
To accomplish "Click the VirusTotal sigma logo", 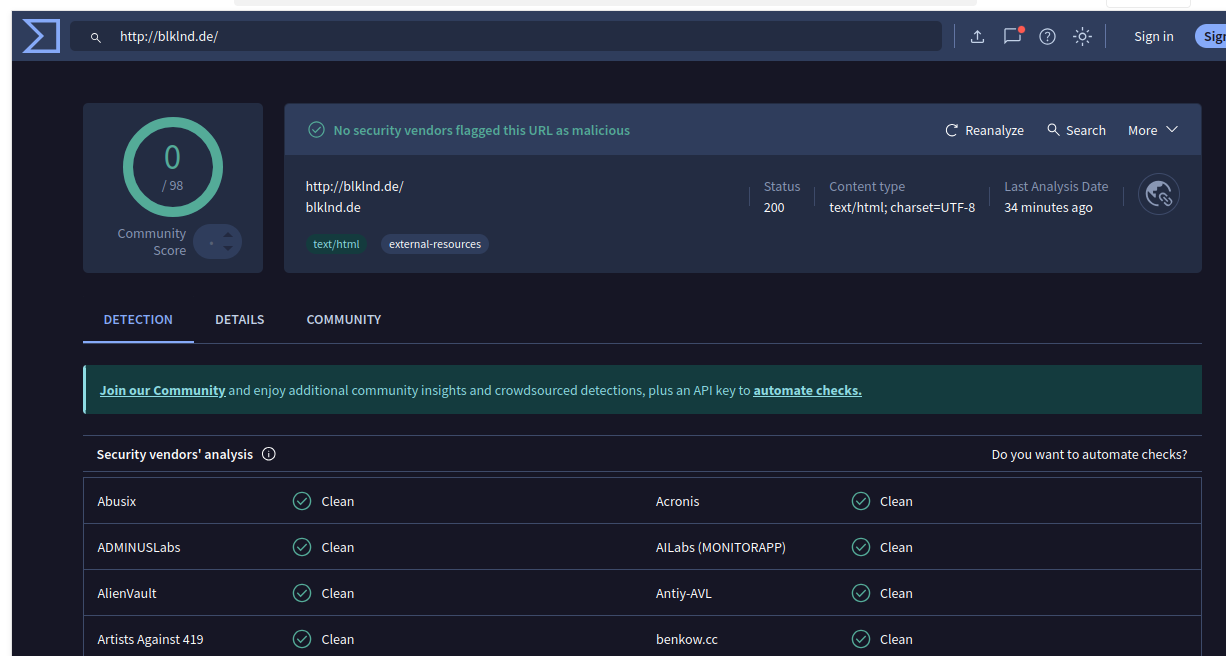I will (41, 36).
